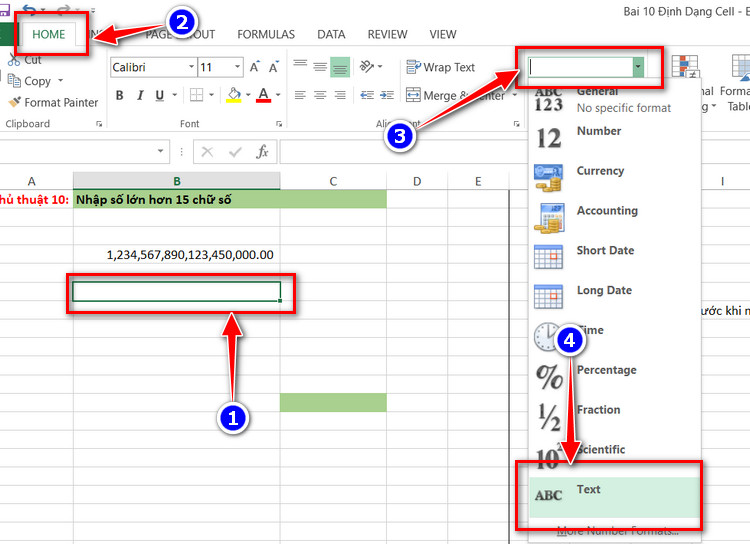
Task: Open the Font Color dropdown arrow
Action: (x=278, y=95)
